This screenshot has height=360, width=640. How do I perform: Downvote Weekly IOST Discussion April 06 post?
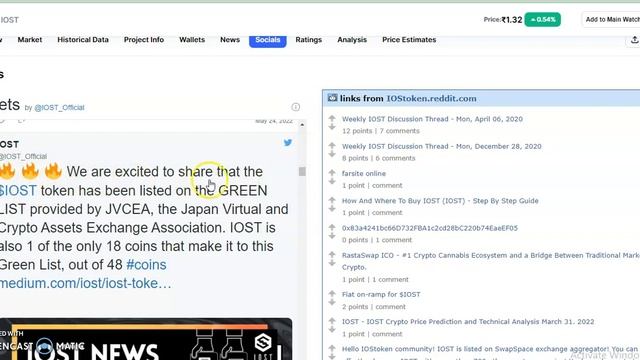pyautogui.click(x=332, y=127)
